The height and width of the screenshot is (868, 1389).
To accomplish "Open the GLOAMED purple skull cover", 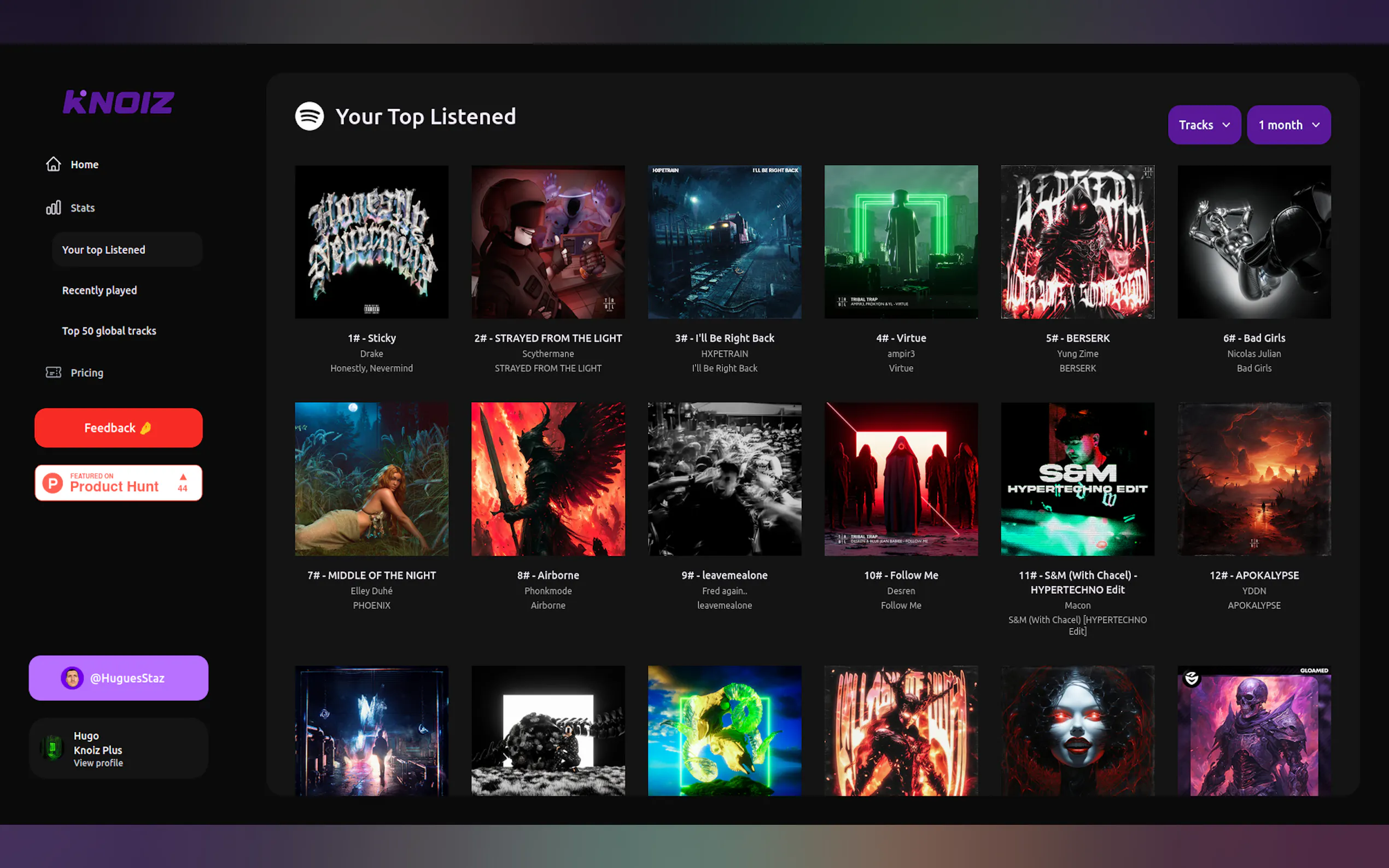I will [x=1254, y=731].
